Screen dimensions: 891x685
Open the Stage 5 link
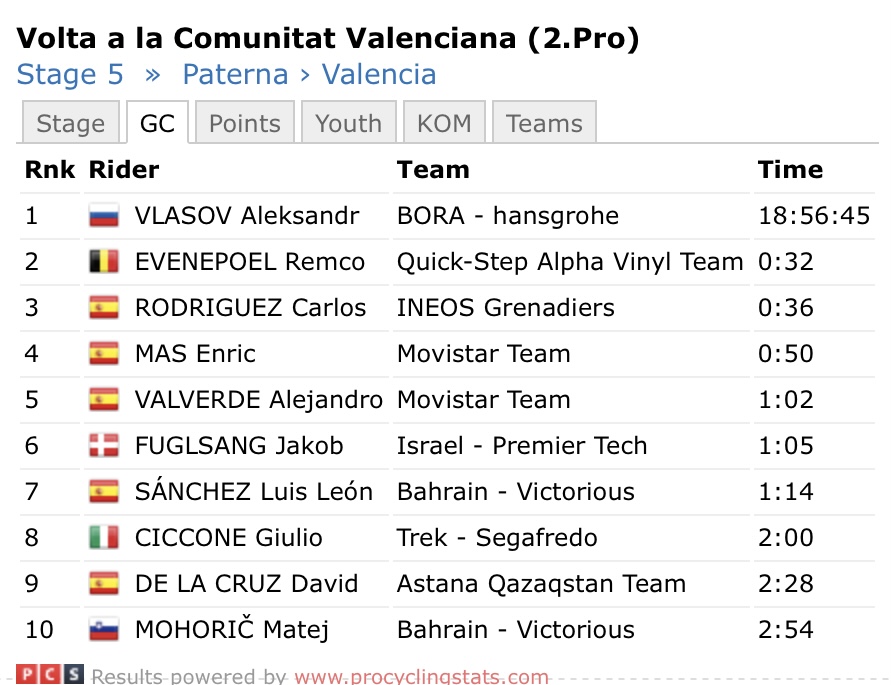click(x=71, y=75)
